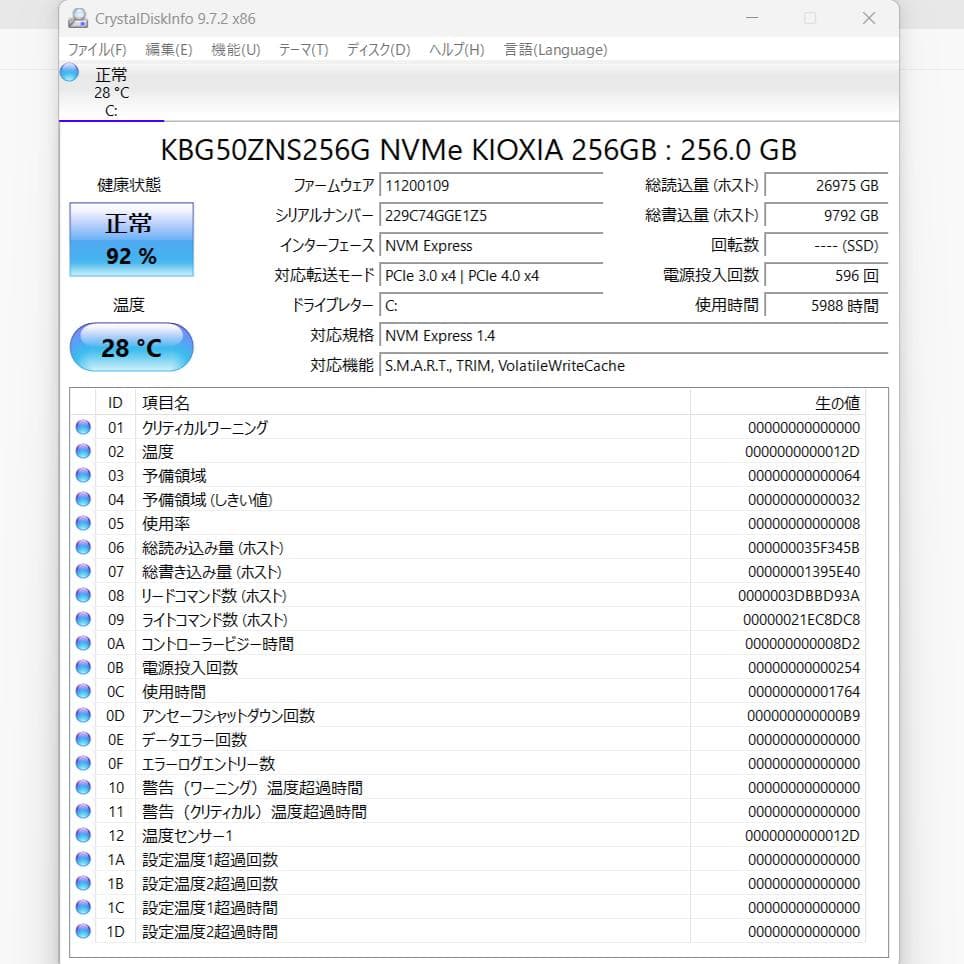Click total host reads value 26975 GB
Image resolution: width=964 pixels, height=964 pixels.
(826, 186)
